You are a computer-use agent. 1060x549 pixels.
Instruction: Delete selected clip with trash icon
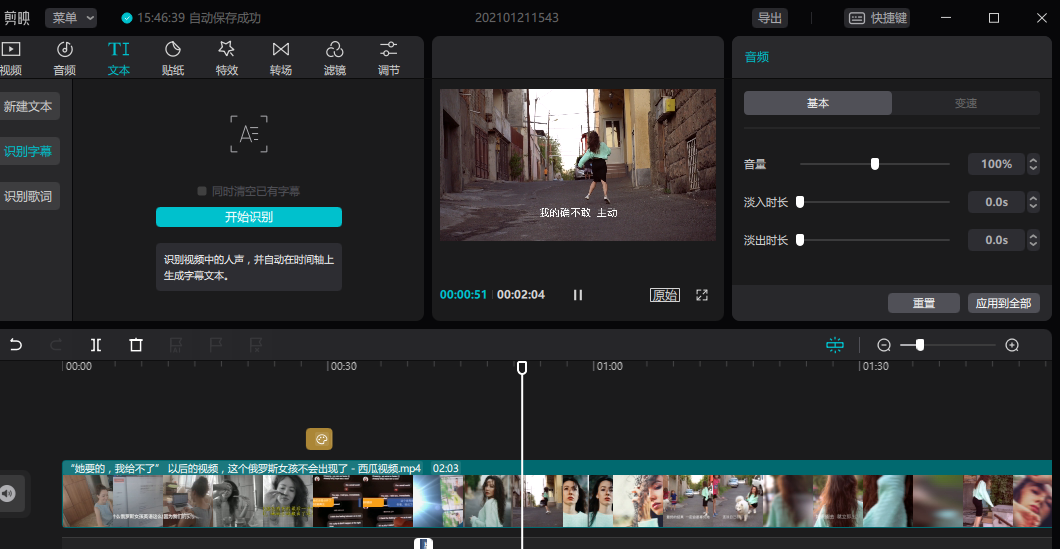pyautogui.click(x=136, y=345)
